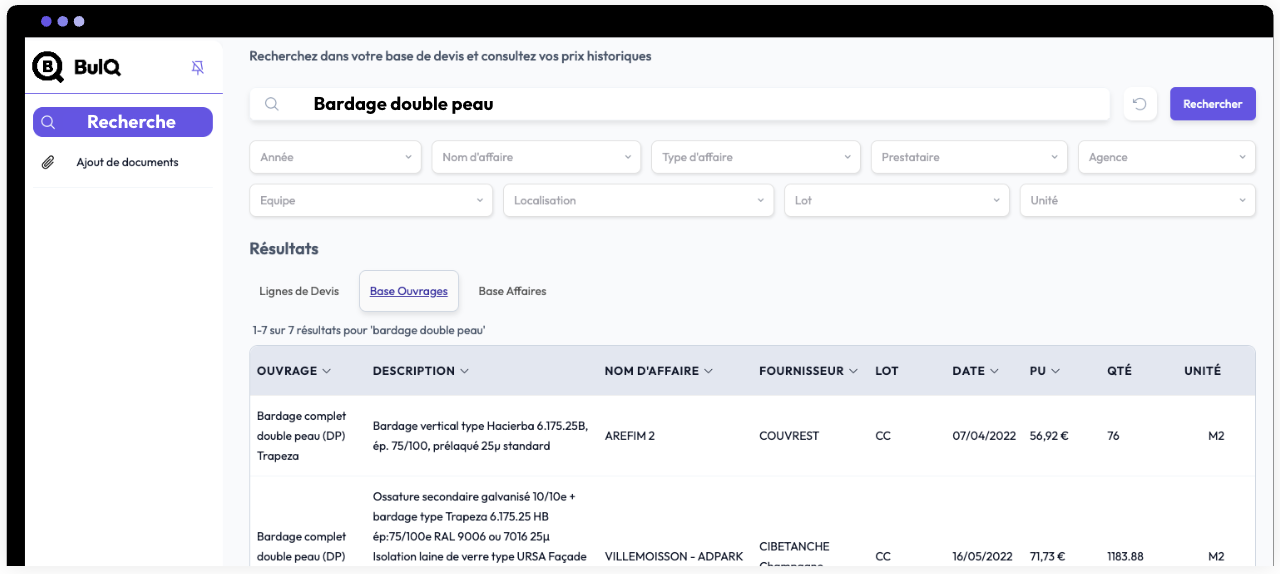Image resolution: width=1280 pixels, height=574 pixels.
Task: Open the Prestataire filter dropdown
Action: [969, 157]
